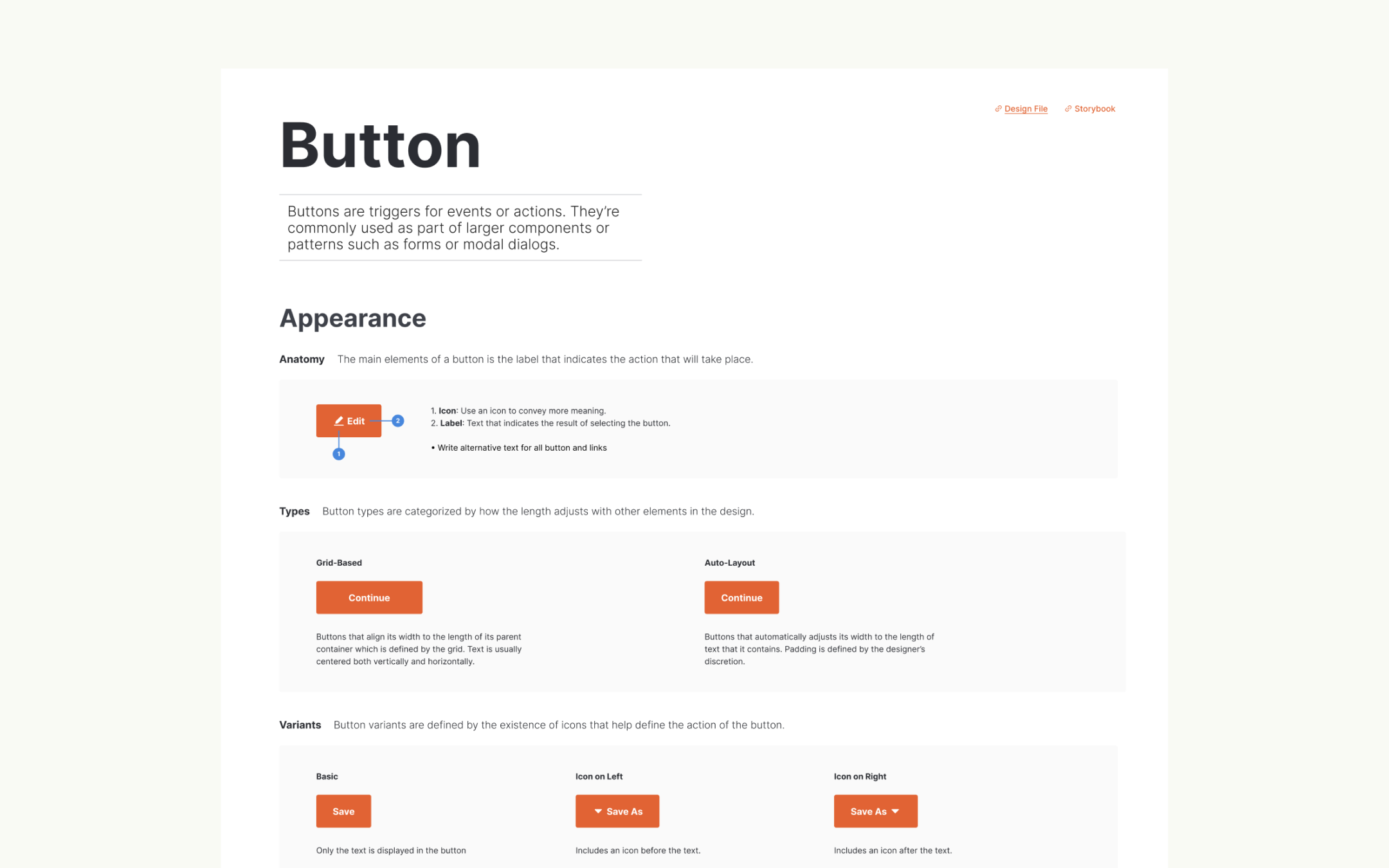Select the Button page title

tap(380, 146)
